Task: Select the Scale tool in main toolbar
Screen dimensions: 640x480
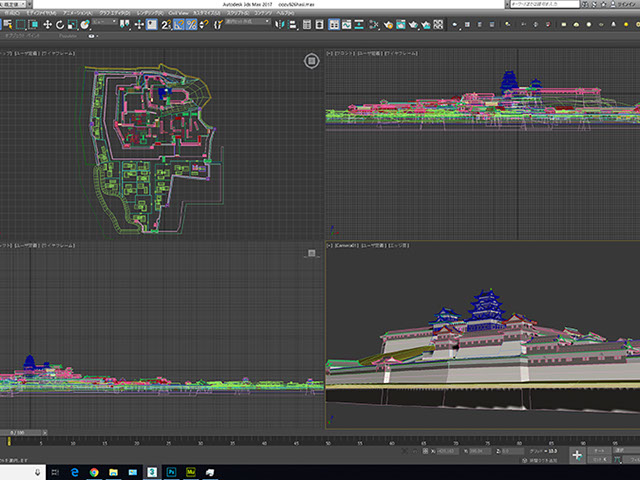Action: (x=72, y=23)
